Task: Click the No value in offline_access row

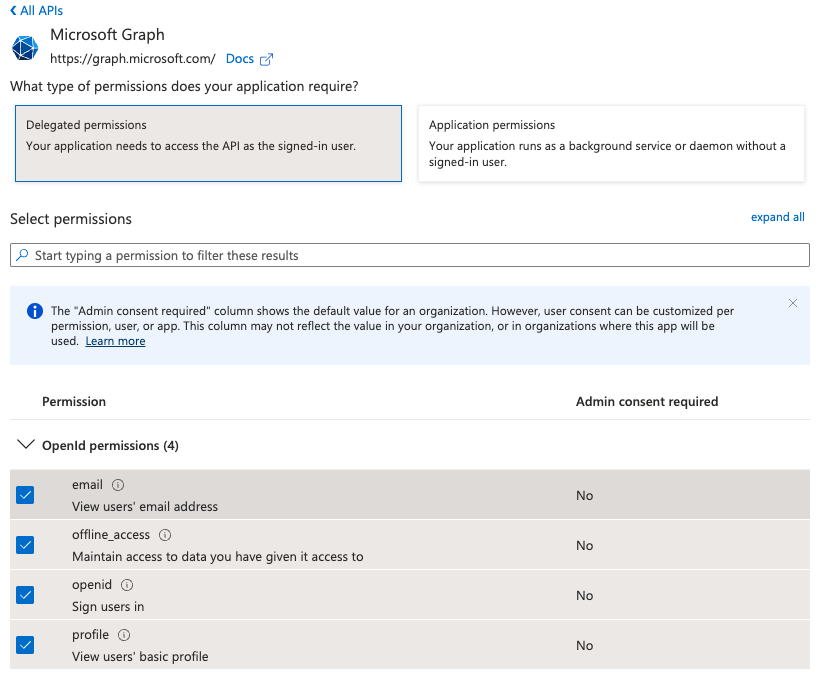Action: [584, 545]
